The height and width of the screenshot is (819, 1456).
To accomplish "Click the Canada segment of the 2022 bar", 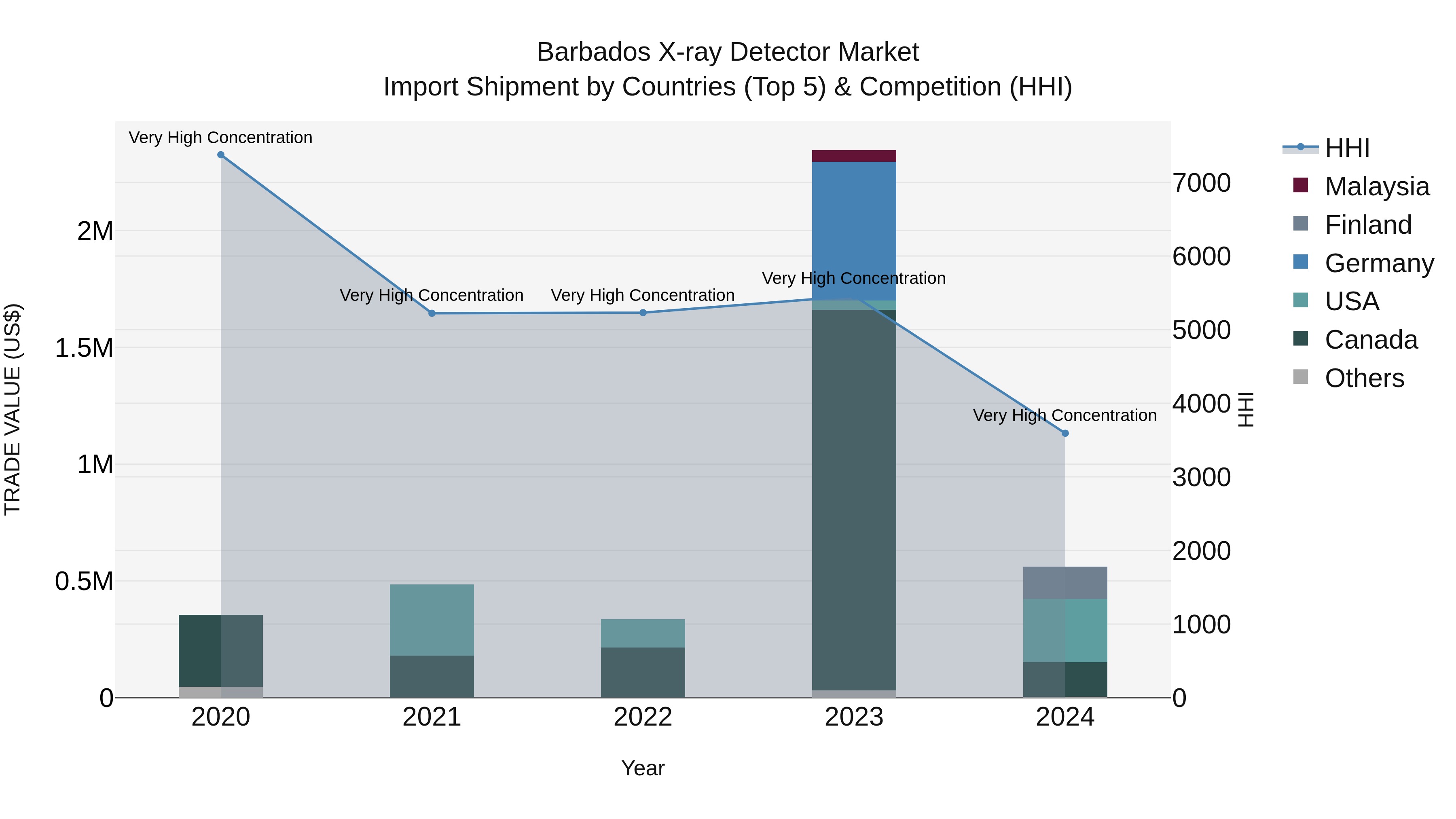I will pyautogui.click(x=643, y=673).
